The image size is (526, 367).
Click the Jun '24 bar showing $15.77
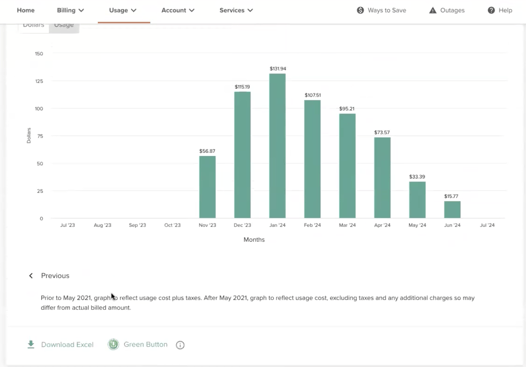[x=452, y=210]
